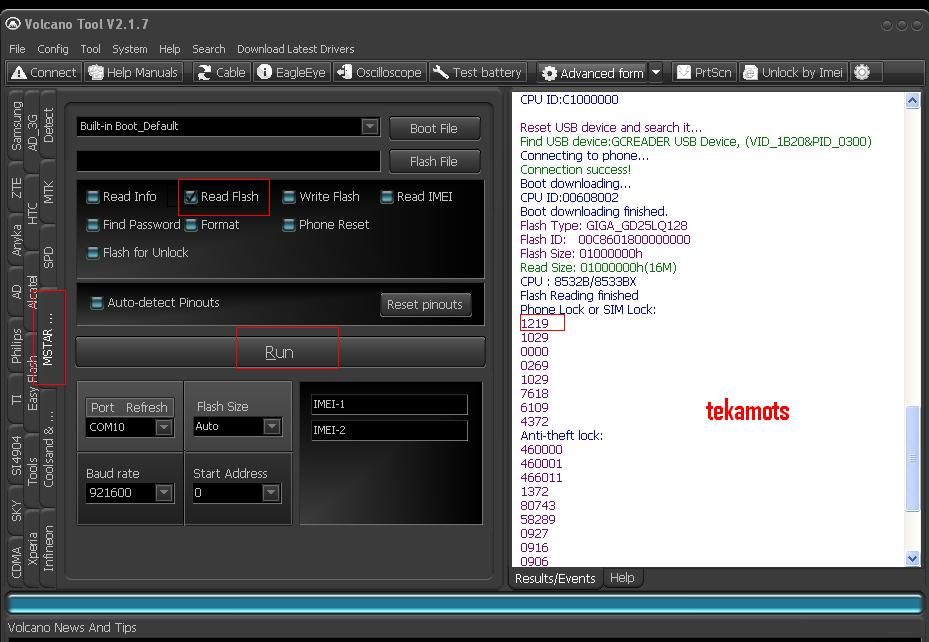Click the IMEI-1 input field
The height and width of the screenshot is (642, 929).
388,404
